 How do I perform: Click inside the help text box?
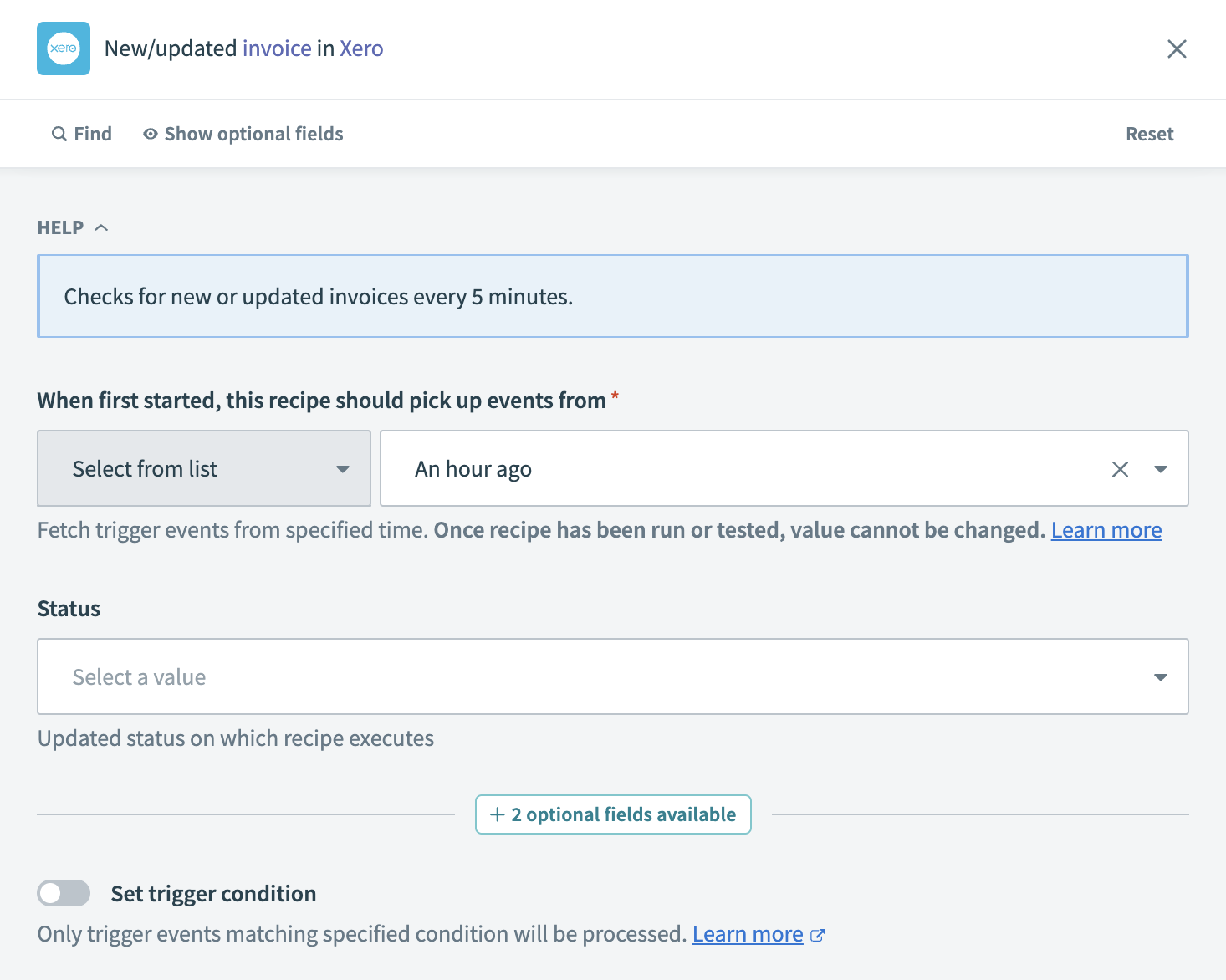[613, 296]
